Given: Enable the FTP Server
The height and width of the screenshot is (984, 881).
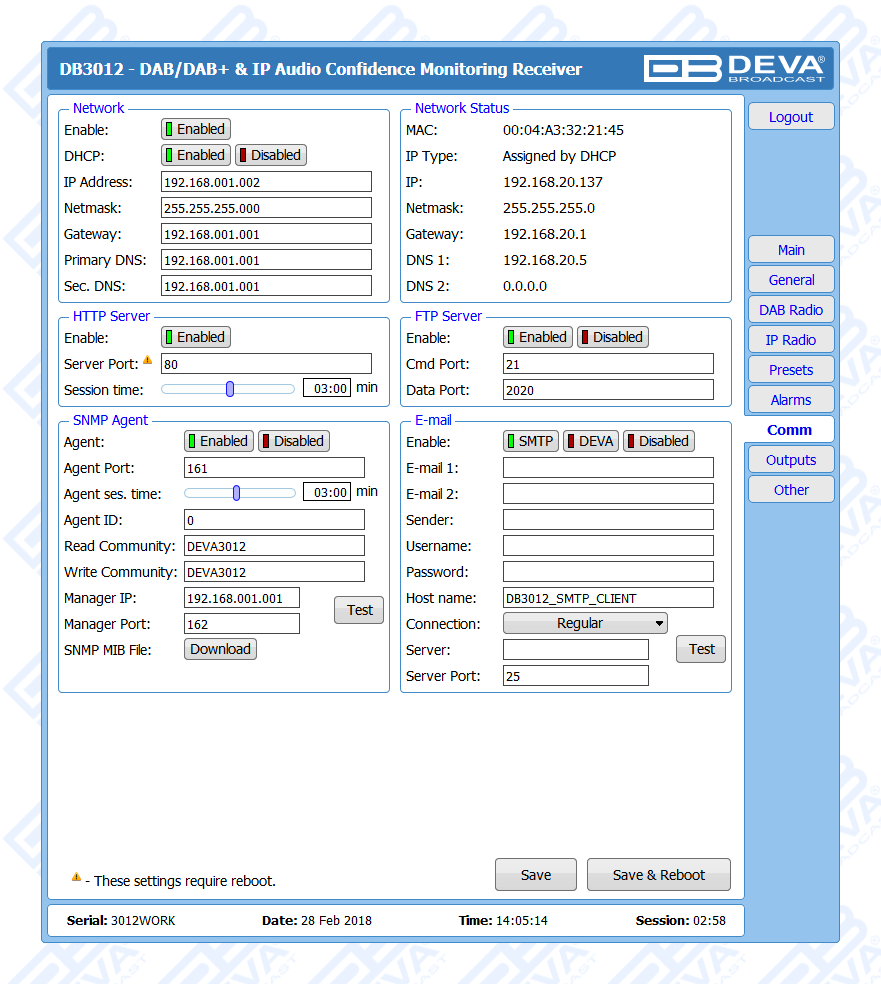Looking at the screenshot, I should tap(537, 337).
